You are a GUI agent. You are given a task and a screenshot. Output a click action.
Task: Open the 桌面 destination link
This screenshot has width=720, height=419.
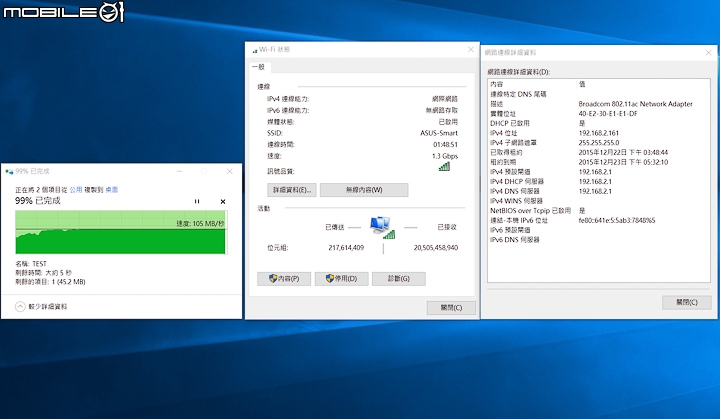[112, 189]
